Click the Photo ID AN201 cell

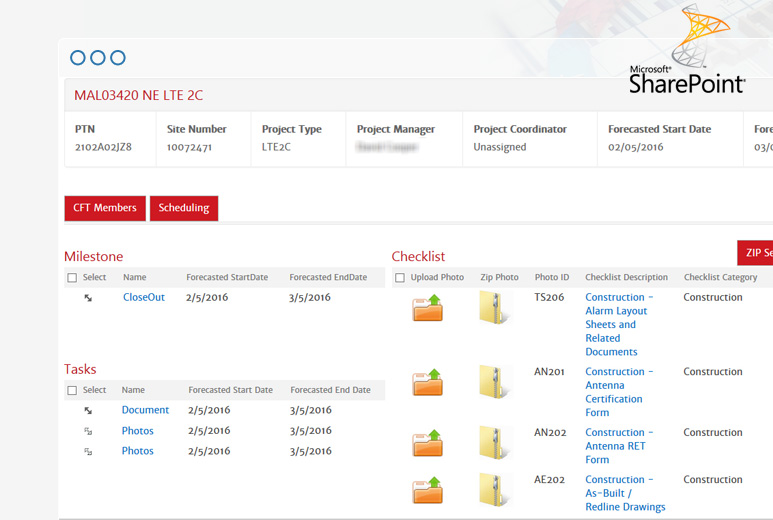[549, 372]
